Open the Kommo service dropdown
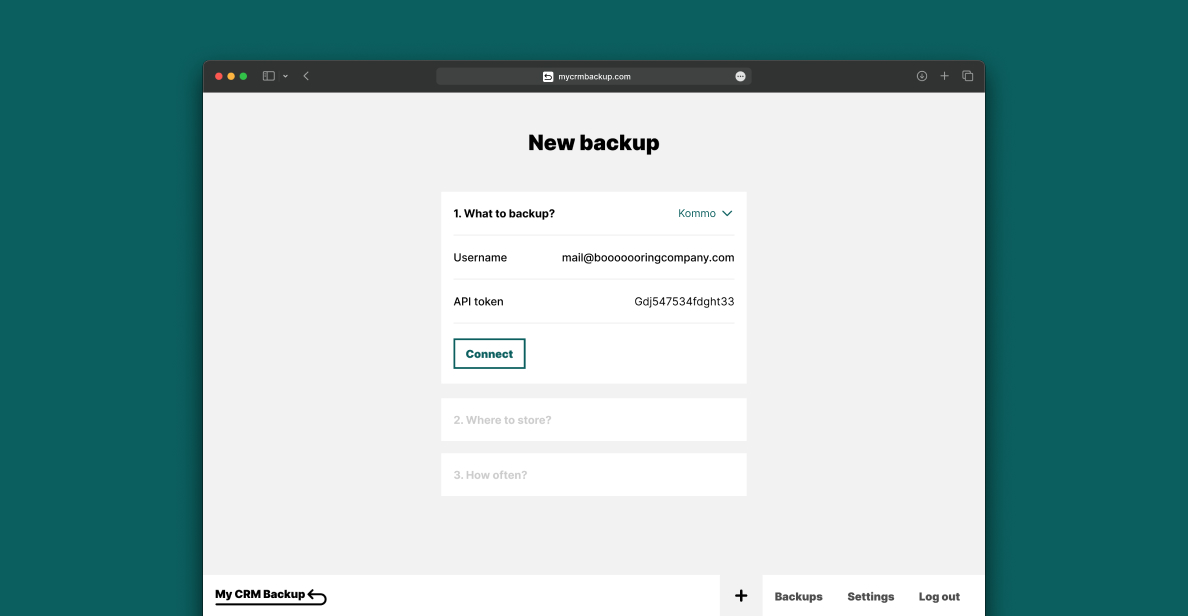Viewport: 1188px width, 616px height. pyautogui.click(x=705, y=213)
